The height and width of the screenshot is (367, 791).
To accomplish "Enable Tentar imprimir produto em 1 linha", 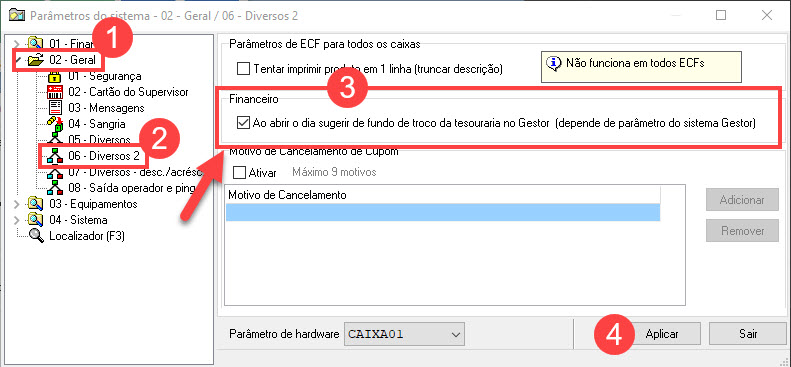I will tap(244, 69).
